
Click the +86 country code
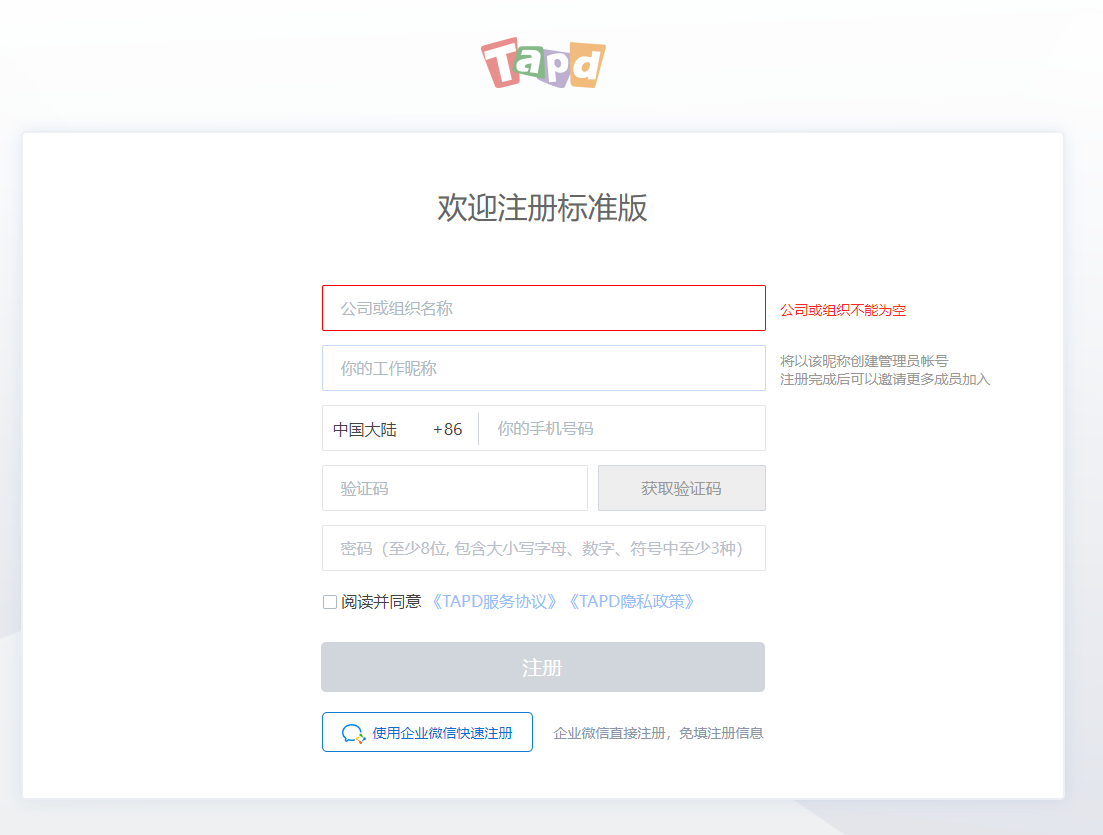tap(447, 429)
